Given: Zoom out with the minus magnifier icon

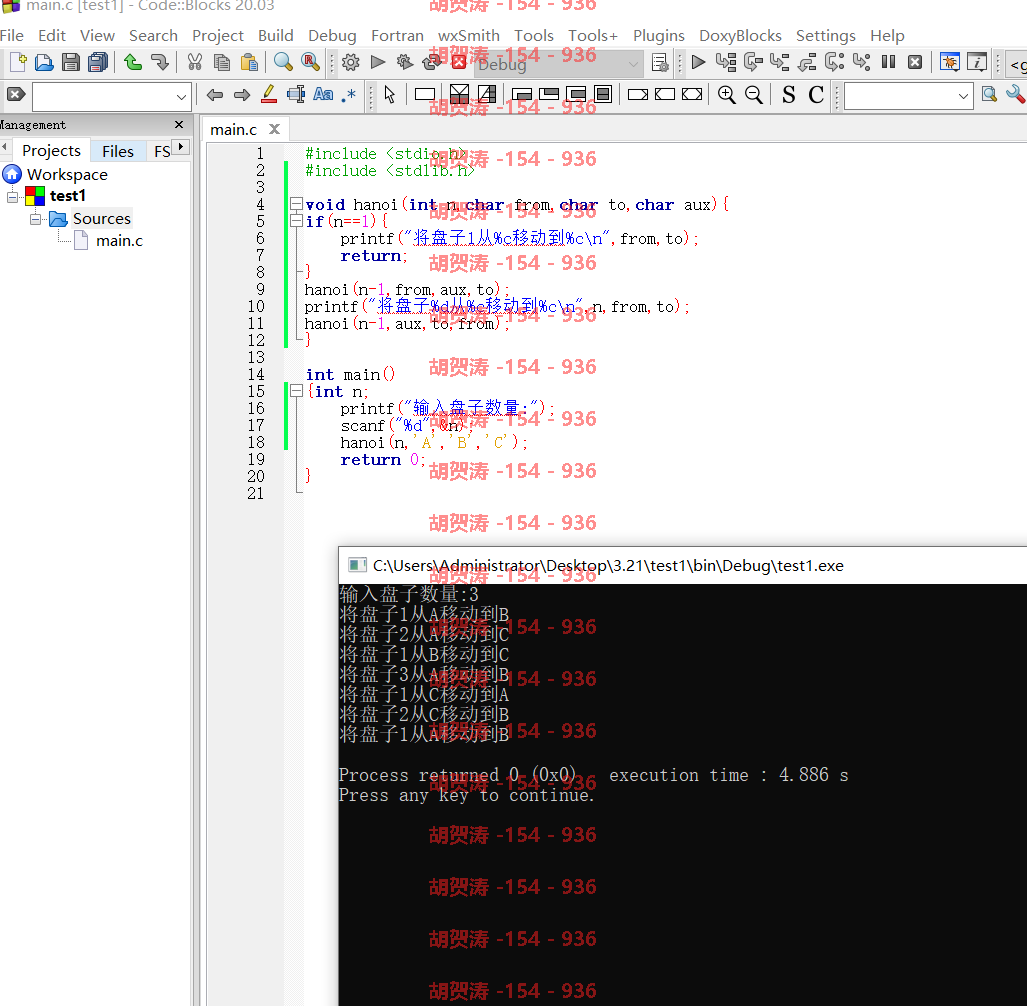Looking at the screenshot, I should click(x=754, y=96).
